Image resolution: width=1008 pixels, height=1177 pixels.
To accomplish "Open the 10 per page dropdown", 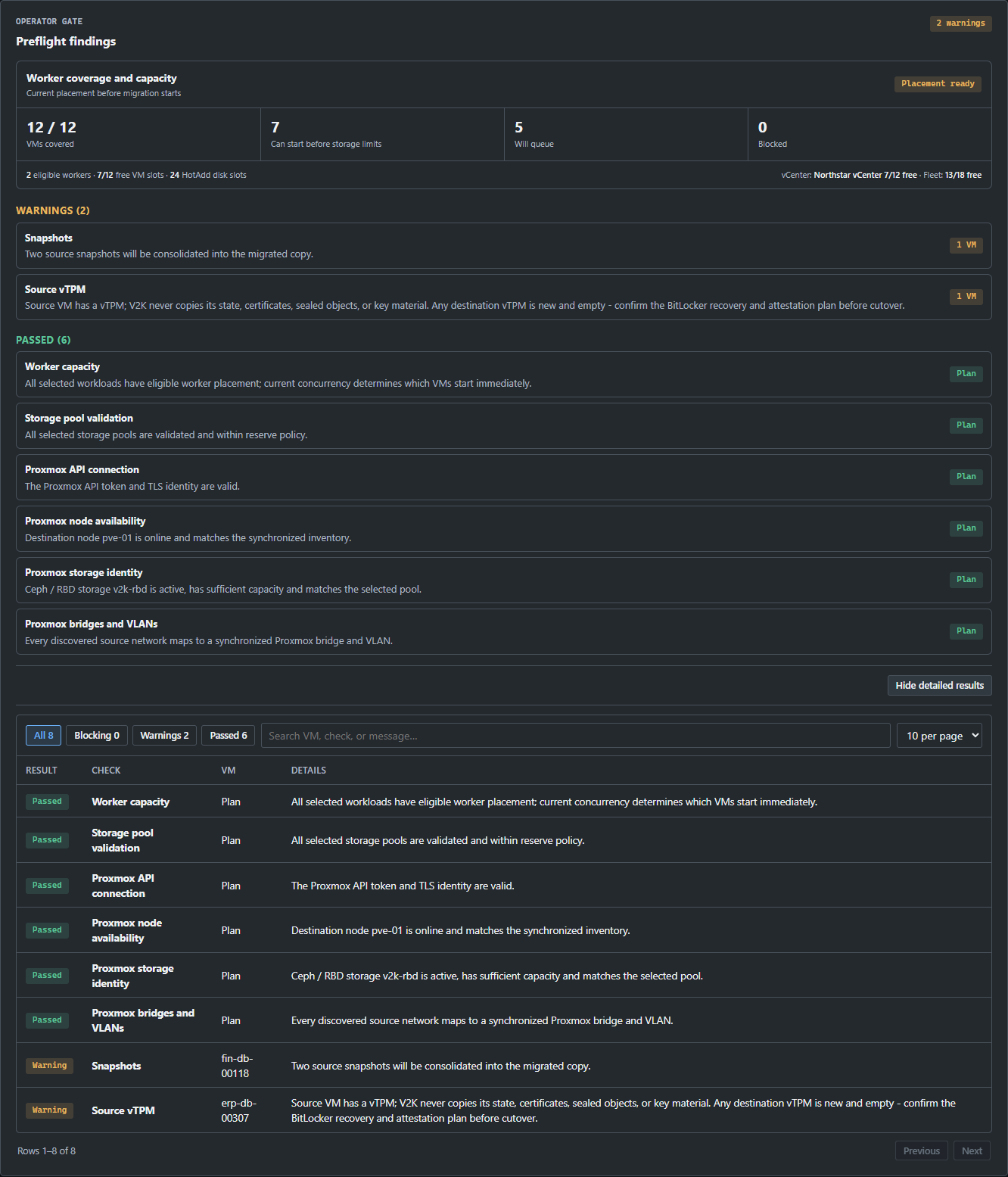I will pyautogui.click(x=939, y=735).
